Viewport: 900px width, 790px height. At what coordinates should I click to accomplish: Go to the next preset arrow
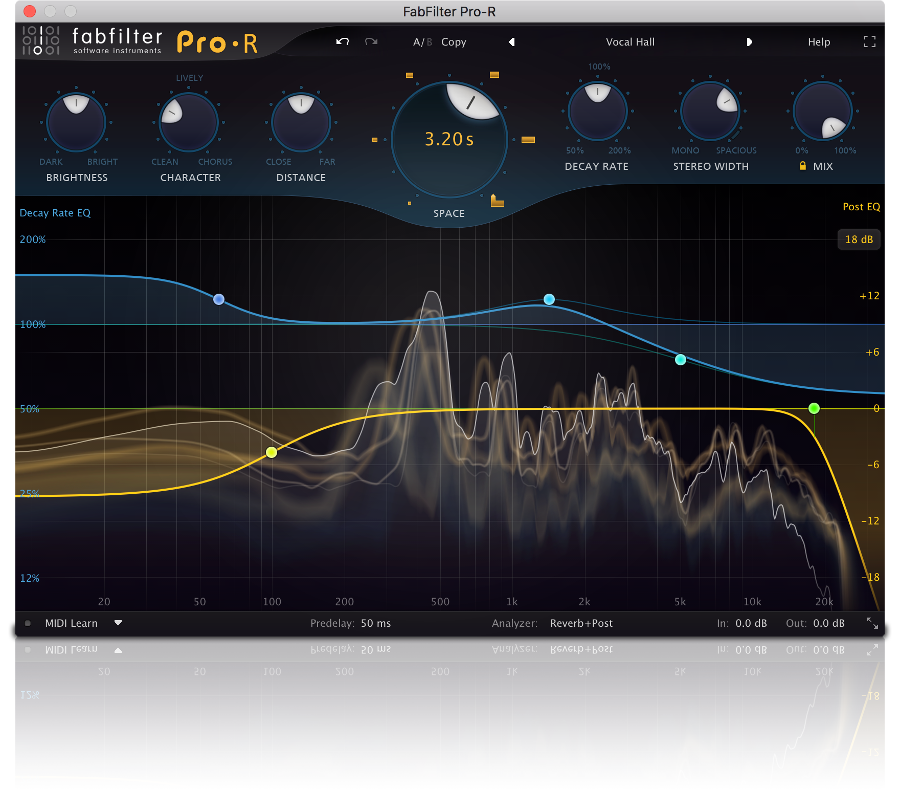tap(749, 42)
